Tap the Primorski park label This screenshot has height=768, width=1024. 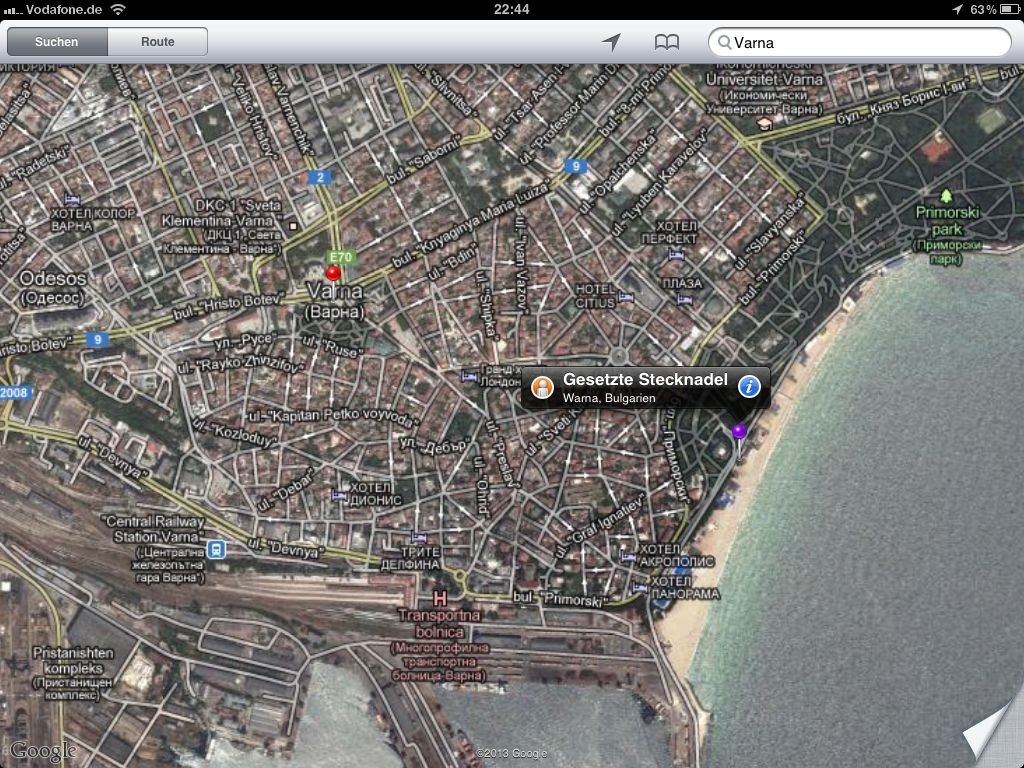point(948,236)
